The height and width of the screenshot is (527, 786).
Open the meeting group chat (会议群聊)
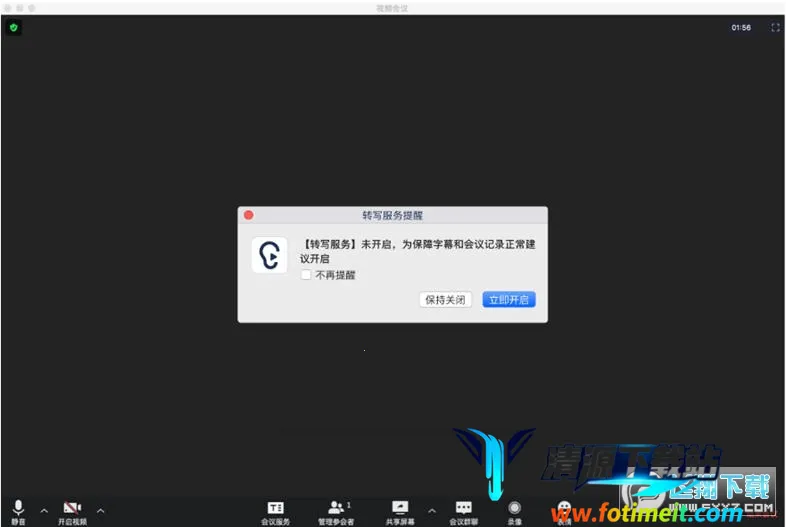[x=463, y=510]
